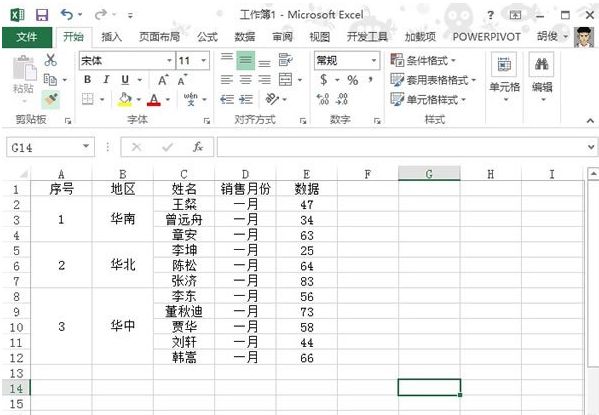The width and height of the screenshot is (599, 415).
Task: Expand the Name Box dropdown arrow
Action: pyautogui.click(x=86, y=147)
